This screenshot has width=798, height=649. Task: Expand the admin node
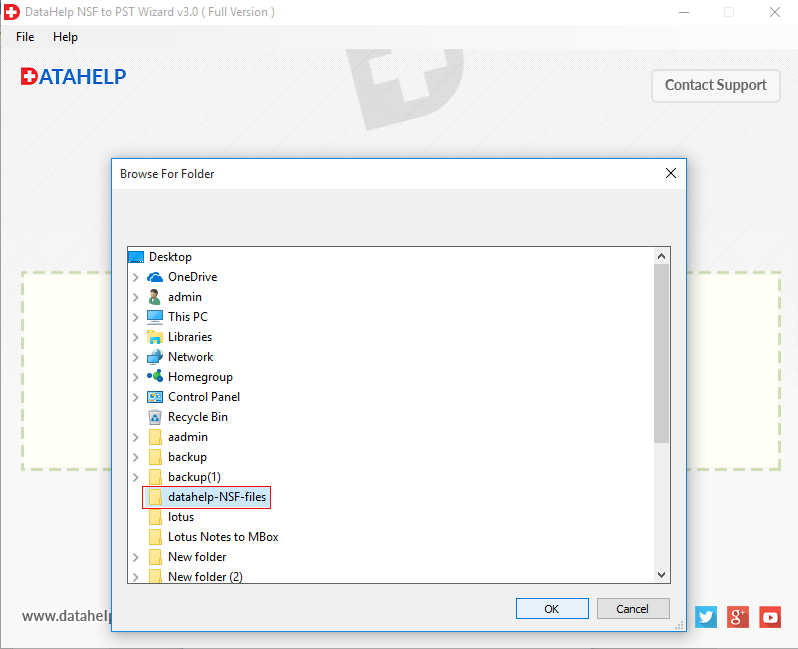tap(136, 297)
